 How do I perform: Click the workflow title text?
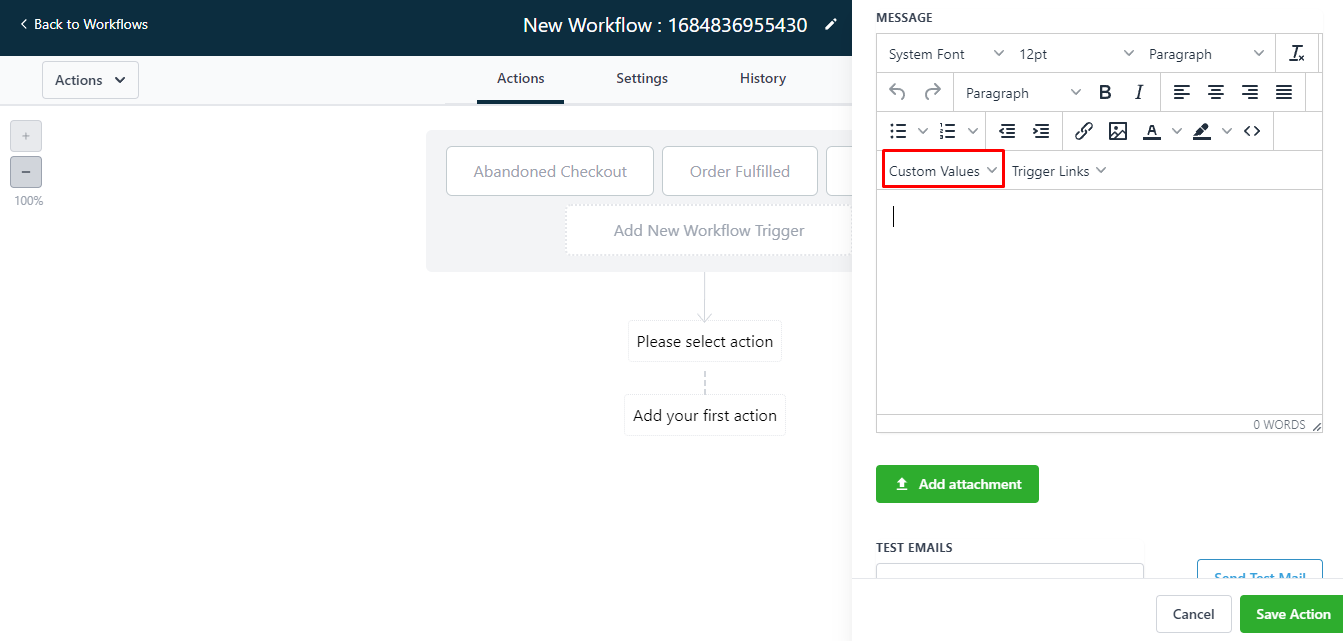(665, 25)
